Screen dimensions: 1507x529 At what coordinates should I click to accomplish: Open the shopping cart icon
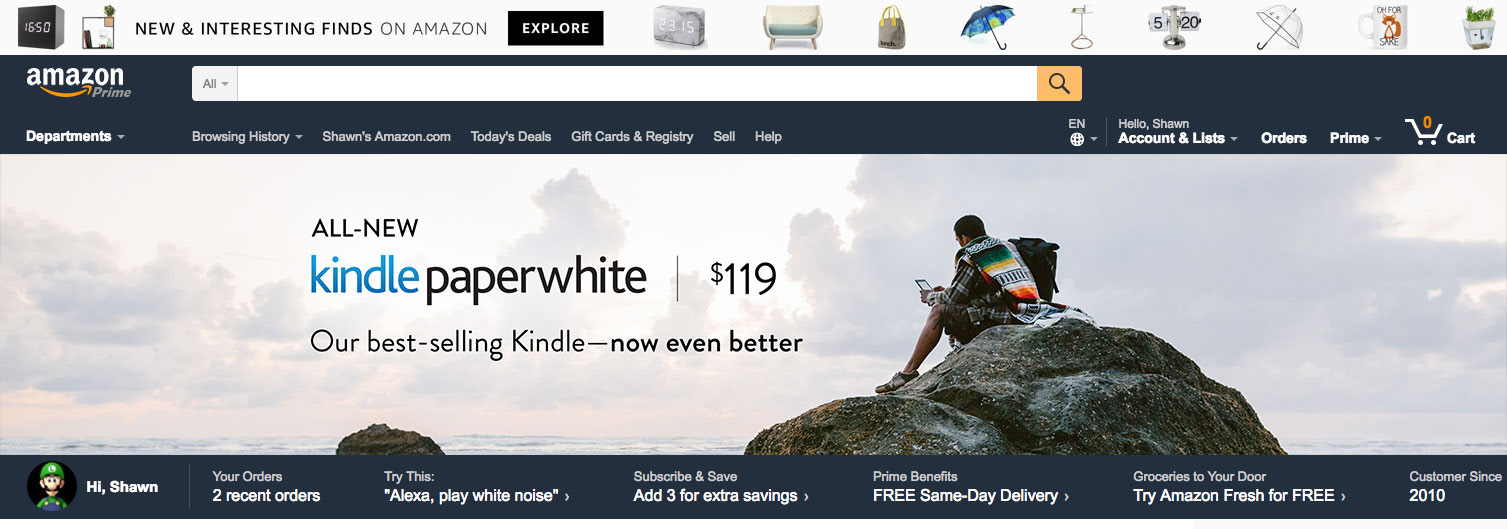[x=1421, y=131]
